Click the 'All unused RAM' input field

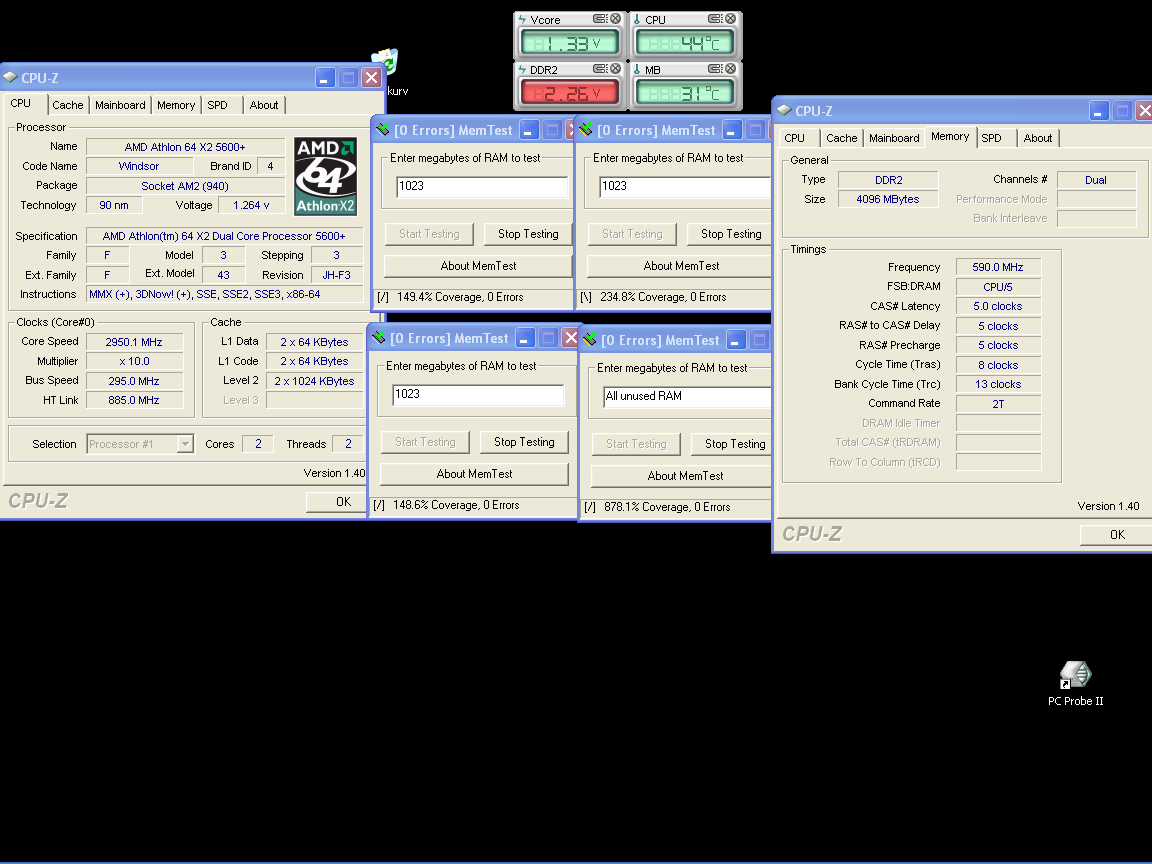(687, 397)
